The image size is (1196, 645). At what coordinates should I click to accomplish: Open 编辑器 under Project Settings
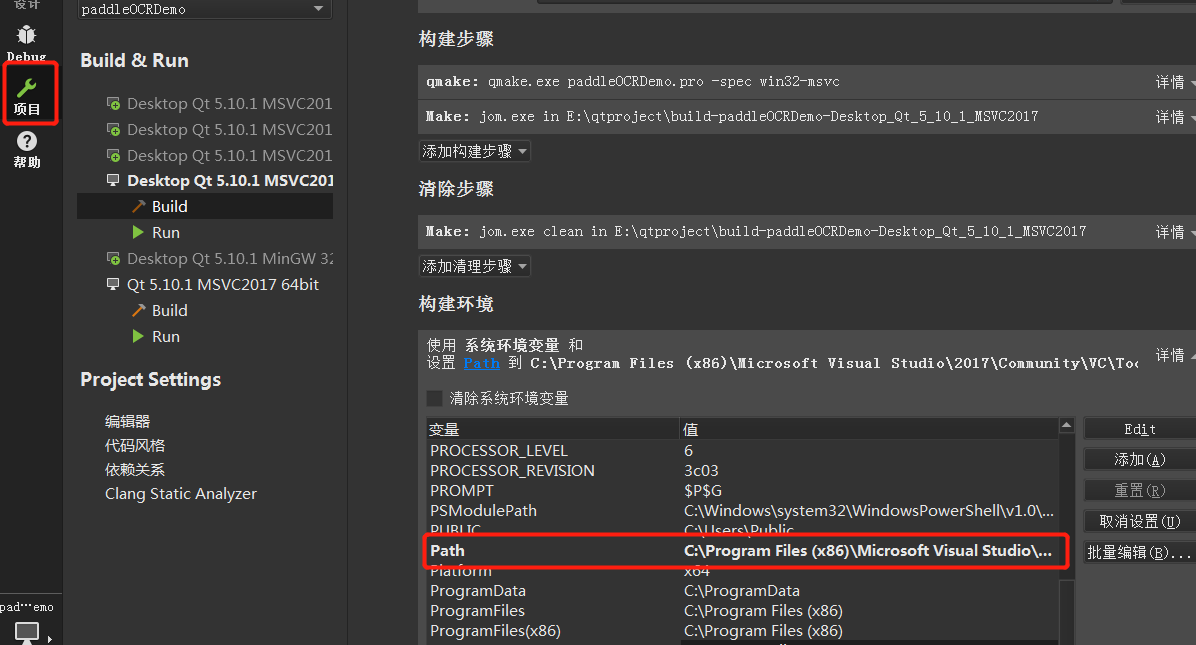127,421
